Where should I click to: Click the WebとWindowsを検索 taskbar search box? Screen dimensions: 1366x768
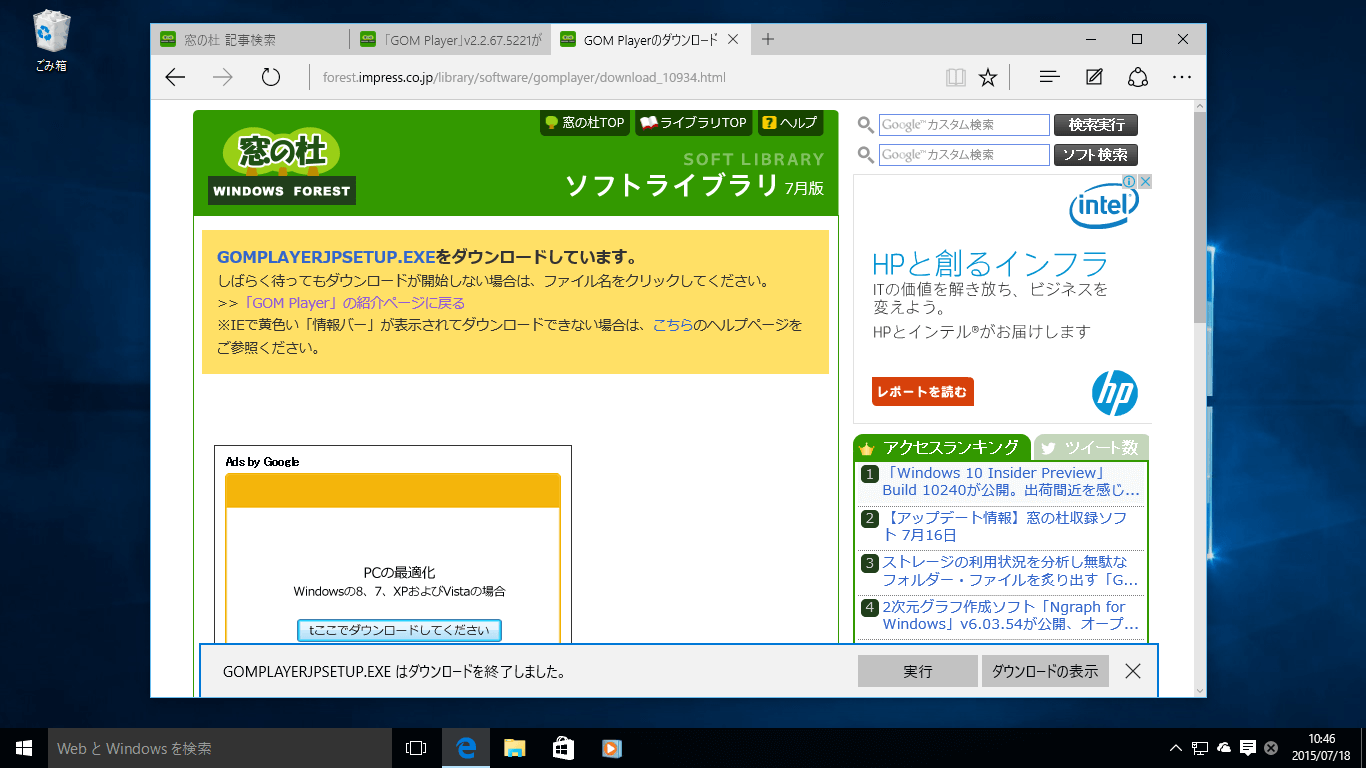click(x=220, y=748)
